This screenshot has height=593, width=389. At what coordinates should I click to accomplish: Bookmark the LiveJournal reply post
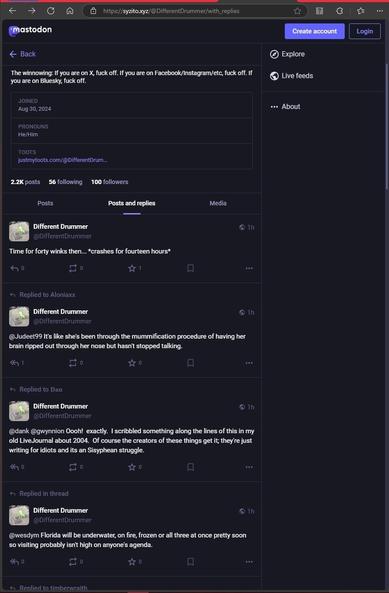(x=191, y=467)
